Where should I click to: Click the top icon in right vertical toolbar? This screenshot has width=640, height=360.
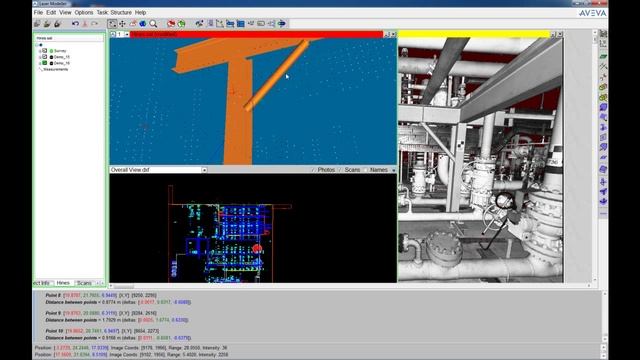click(x=603, y=33)
